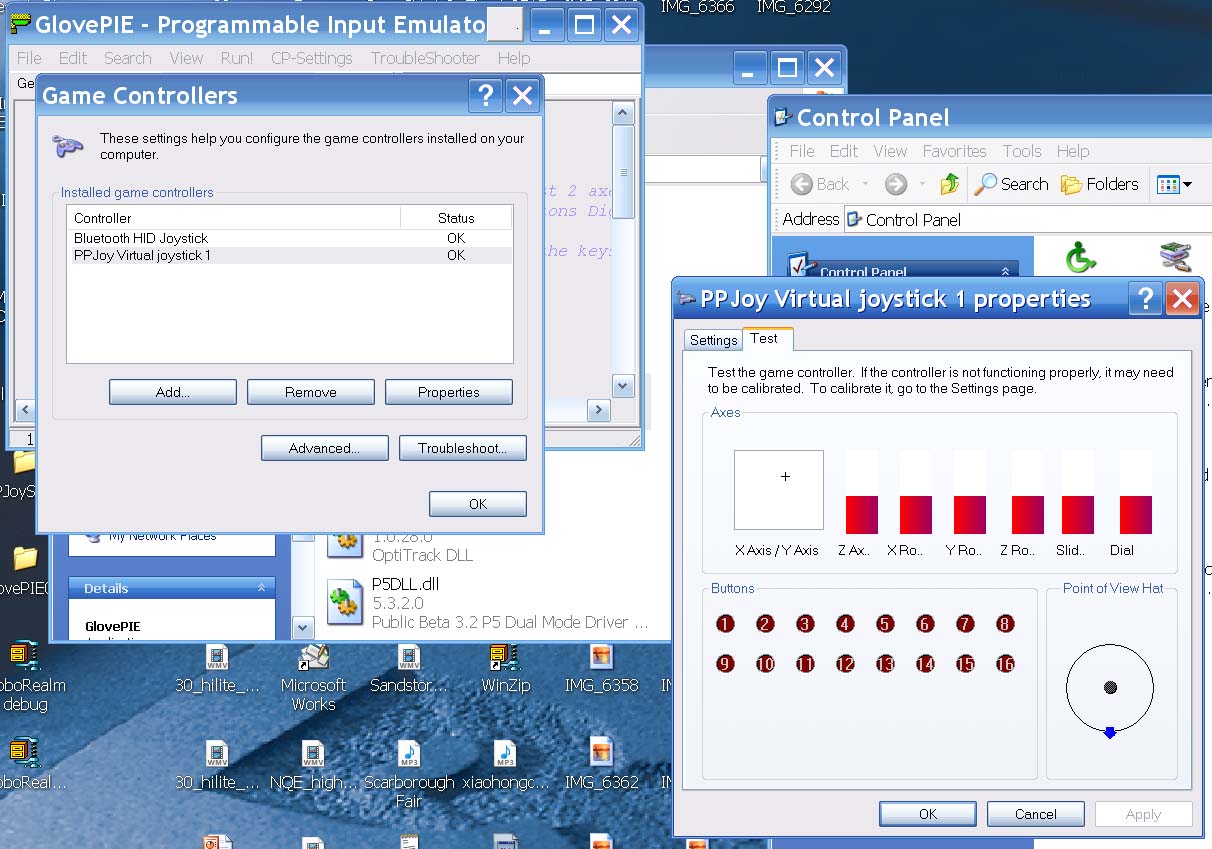This screenshot has height=849, width=1212.
Task: Open Microsoft Works desktop shortcut
Action: (313, 658)
